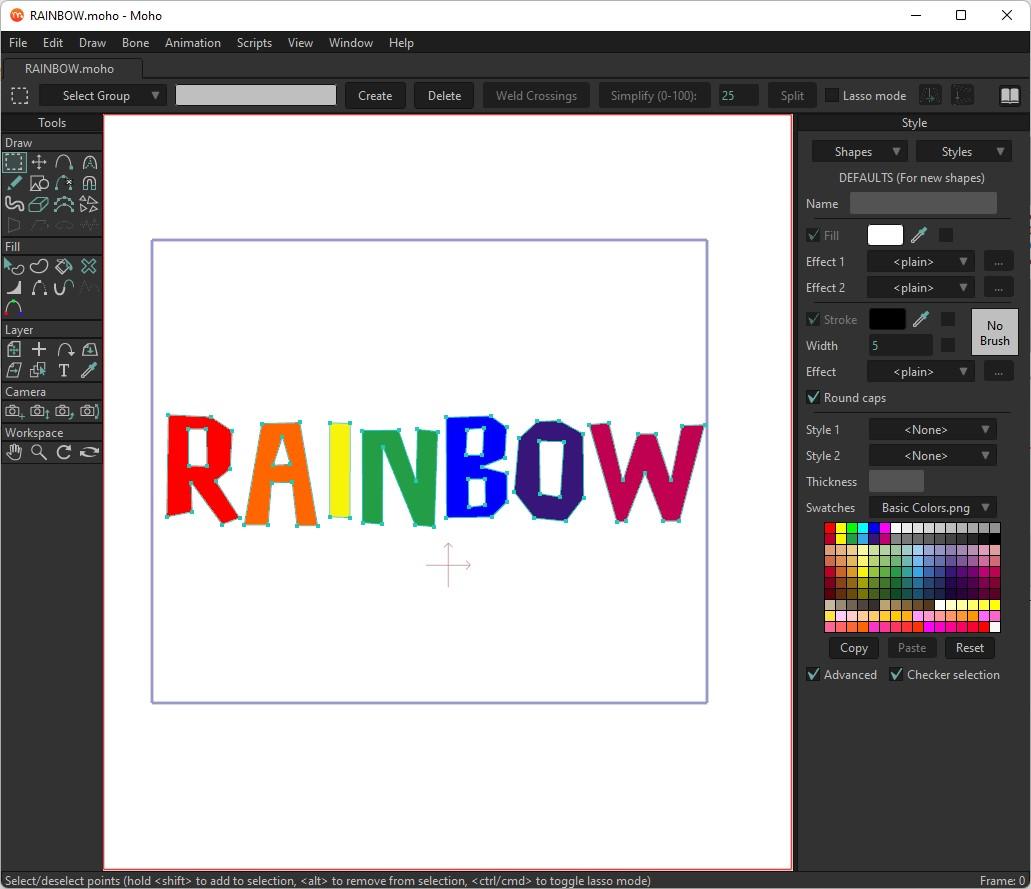Viewport: 1031px width, 889px height.
Task: Choose the Layer Selector tool
Action: [39, 370]
